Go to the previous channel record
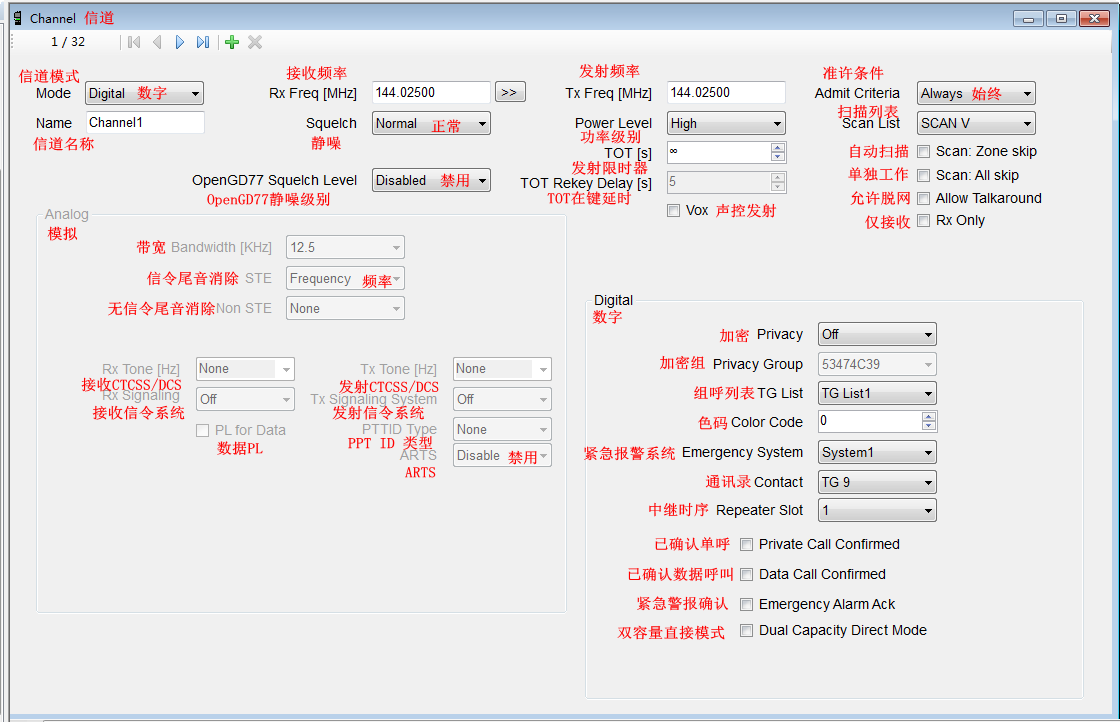The width and height of the screenshot is (1120, 722). (x=157, y=42)
